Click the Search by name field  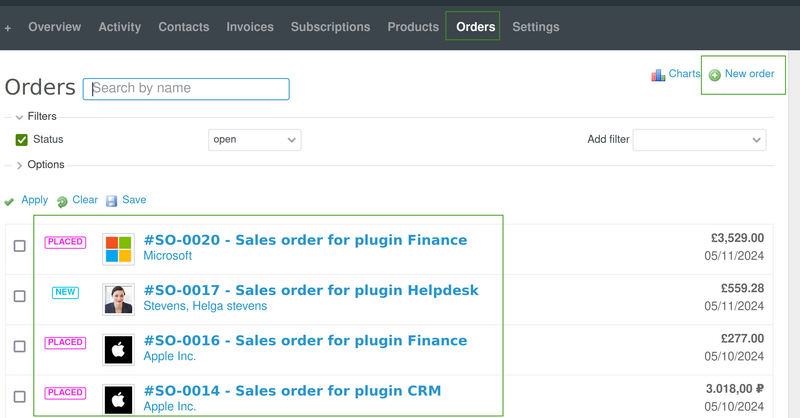point(187,88)
